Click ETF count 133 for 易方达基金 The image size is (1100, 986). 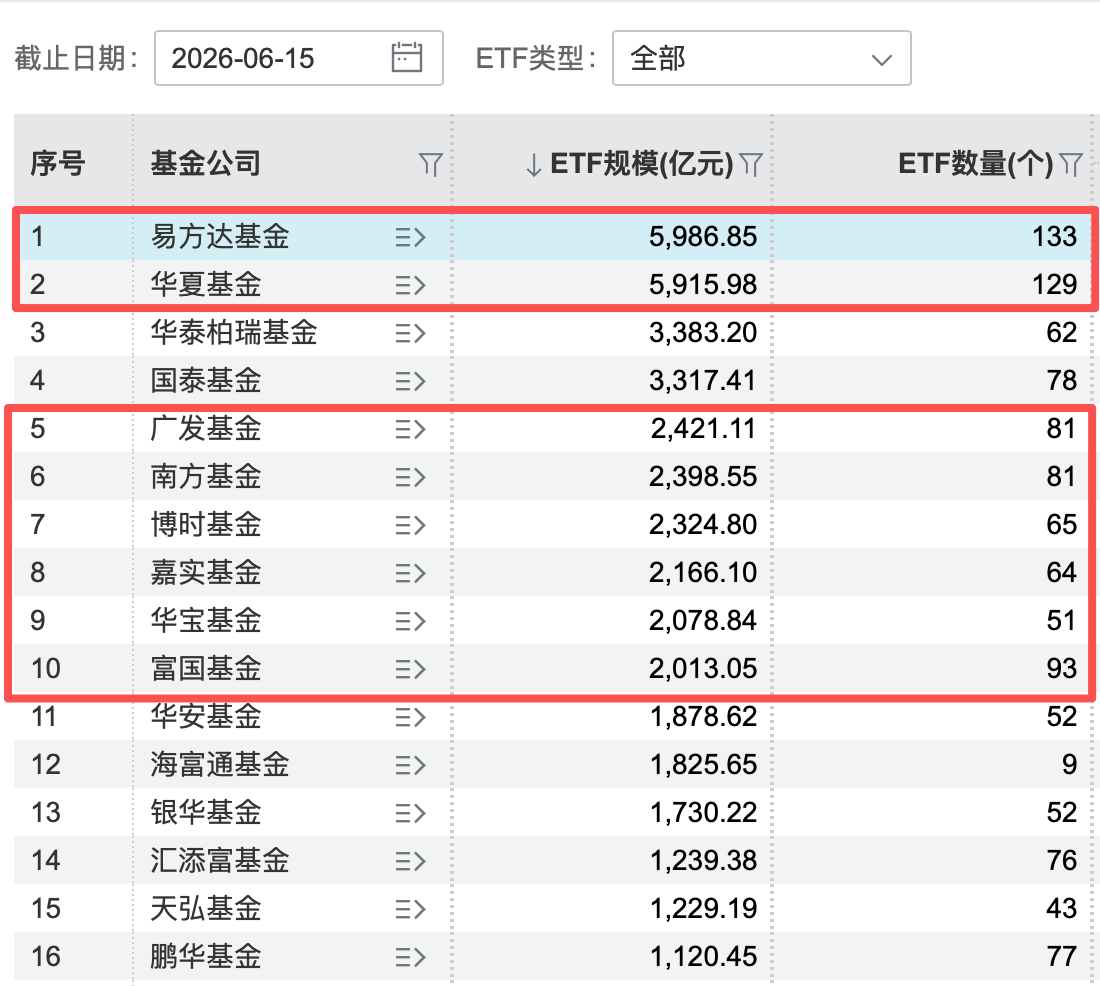pos(1054,236)
